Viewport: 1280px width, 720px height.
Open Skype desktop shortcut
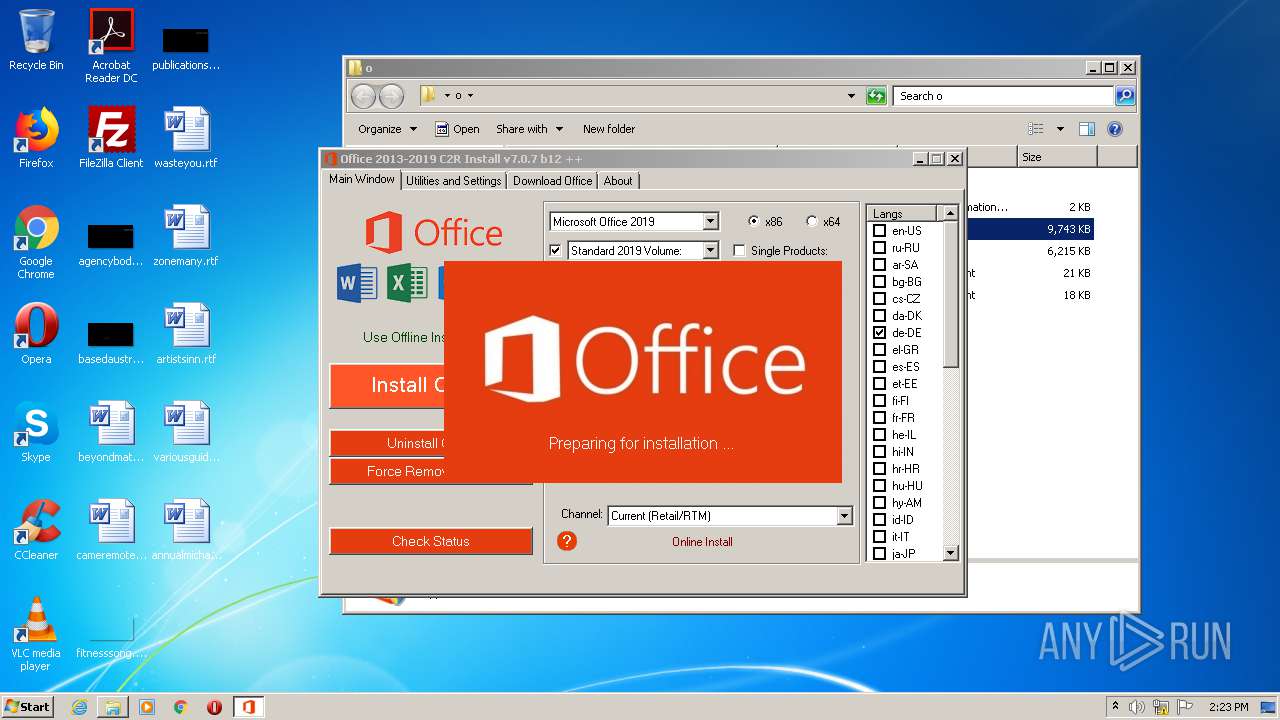pyautogui.click(x=36, y=432)
